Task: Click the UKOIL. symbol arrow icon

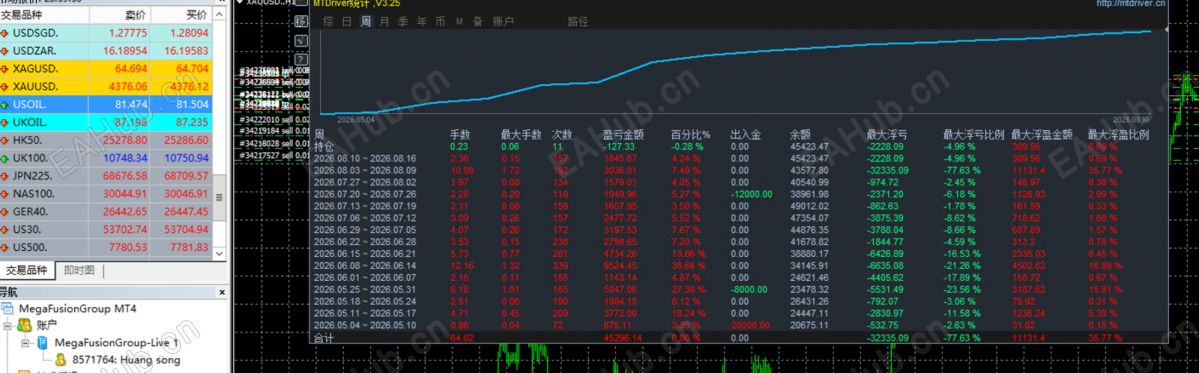Action: [5, 122]
